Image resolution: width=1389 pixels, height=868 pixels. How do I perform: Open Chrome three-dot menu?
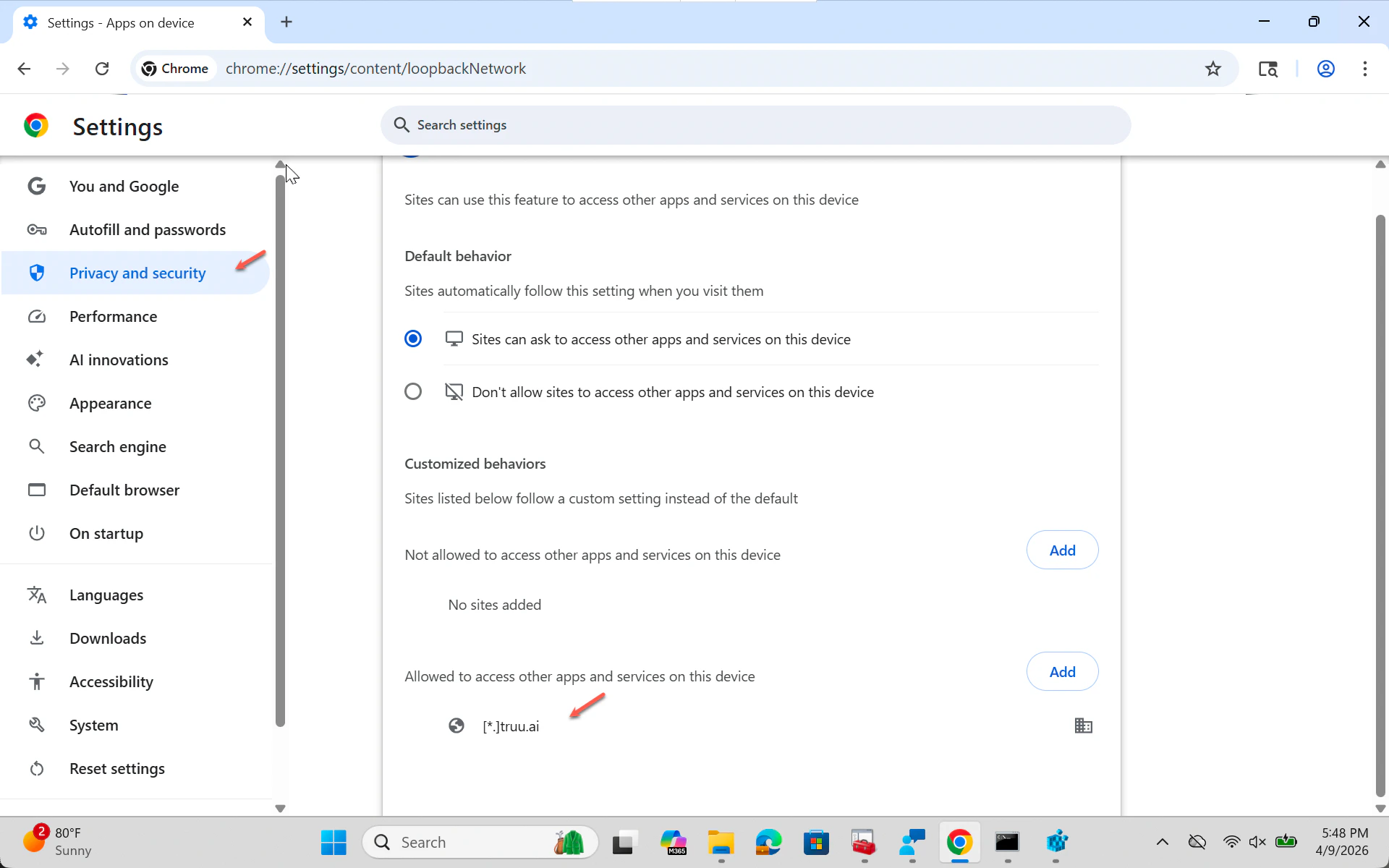(1364, 69)
